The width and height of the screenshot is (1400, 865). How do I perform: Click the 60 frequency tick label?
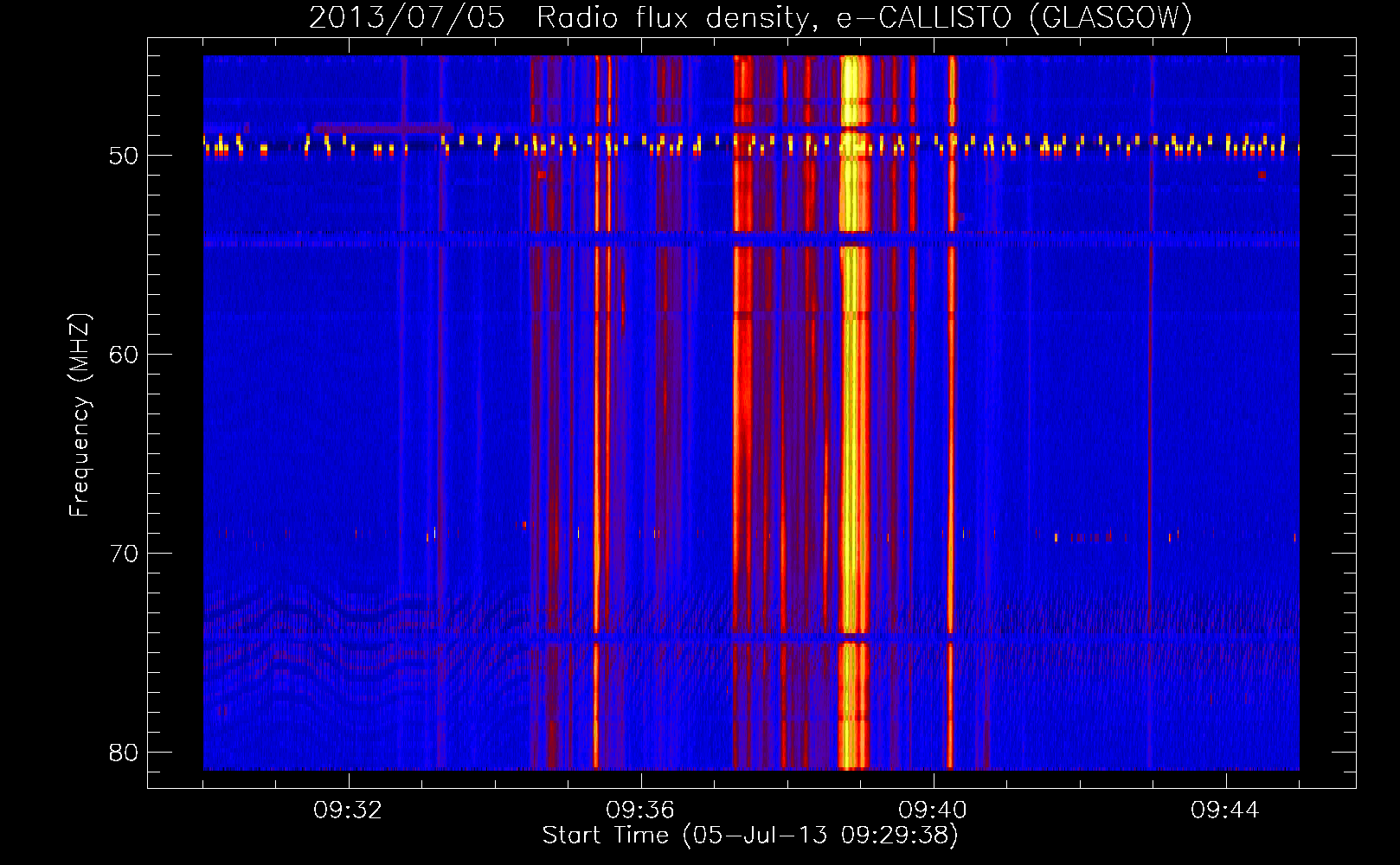tap(124, 355)
